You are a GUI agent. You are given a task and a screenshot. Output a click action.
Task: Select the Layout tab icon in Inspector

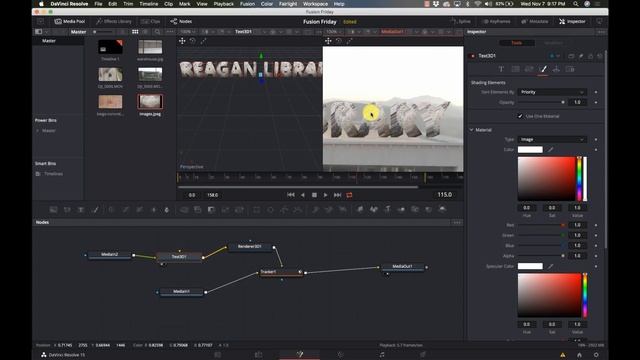515,69
